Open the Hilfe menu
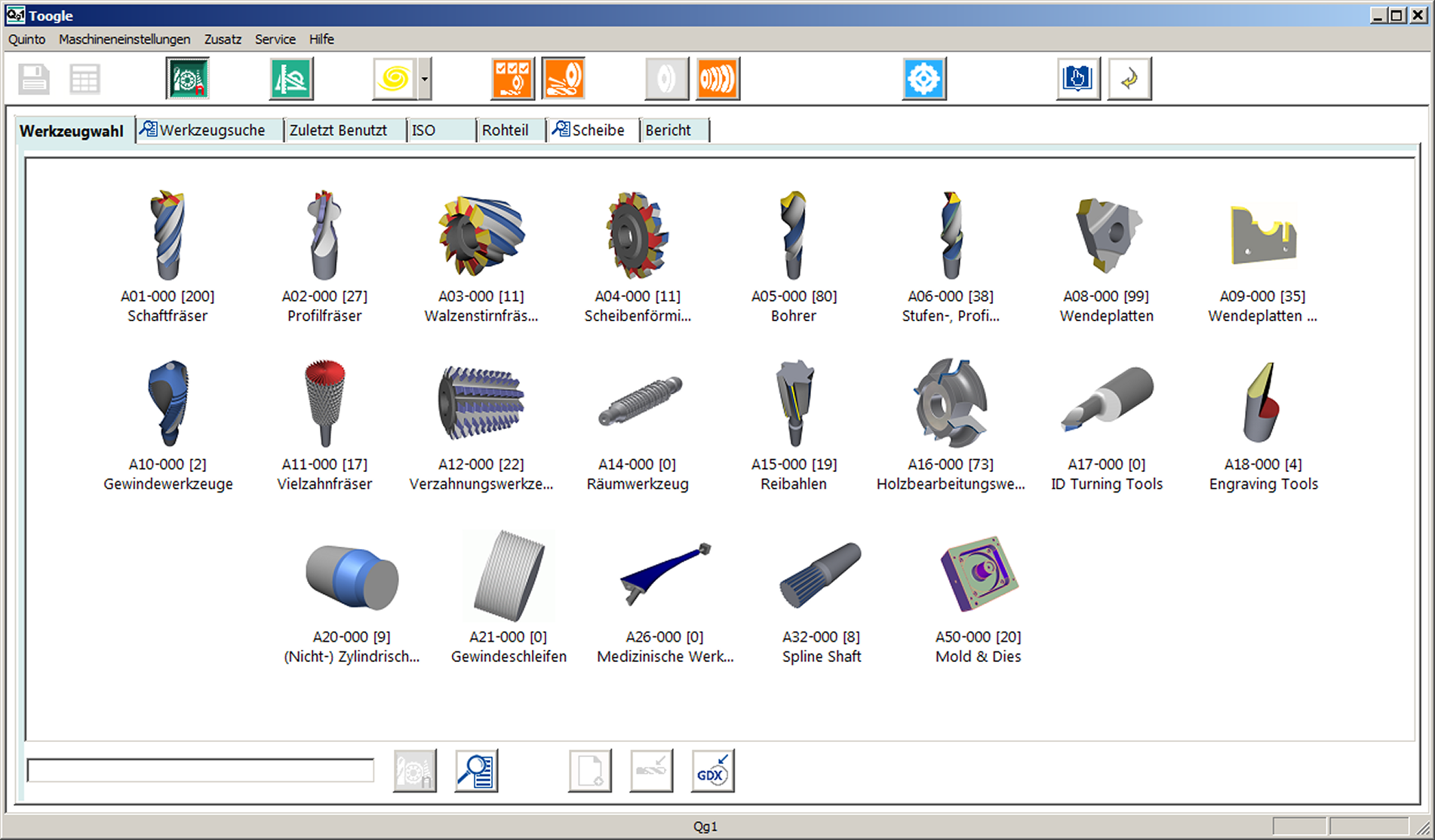Image resolution: width=1435 pixels, height=840 pixels. click(321, 39)
